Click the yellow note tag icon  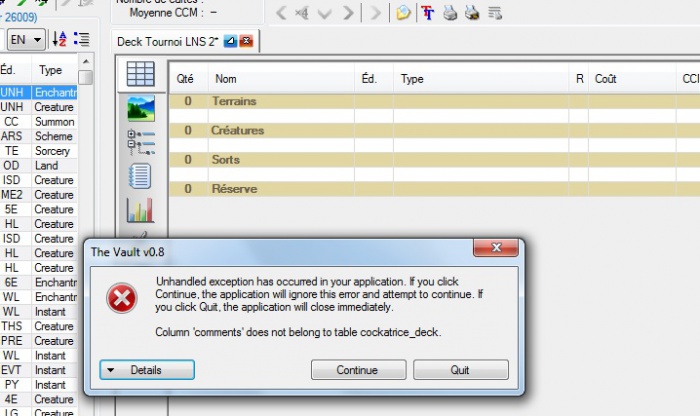coord(403,12)
